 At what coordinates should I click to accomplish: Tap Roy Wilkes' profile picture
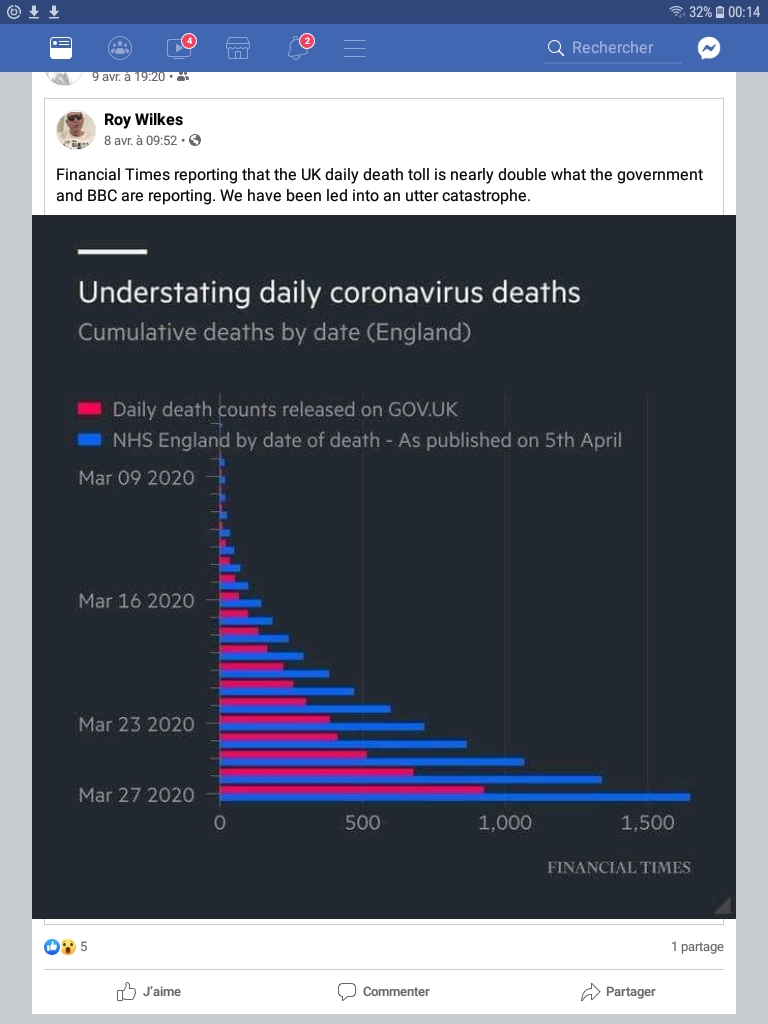76,130
